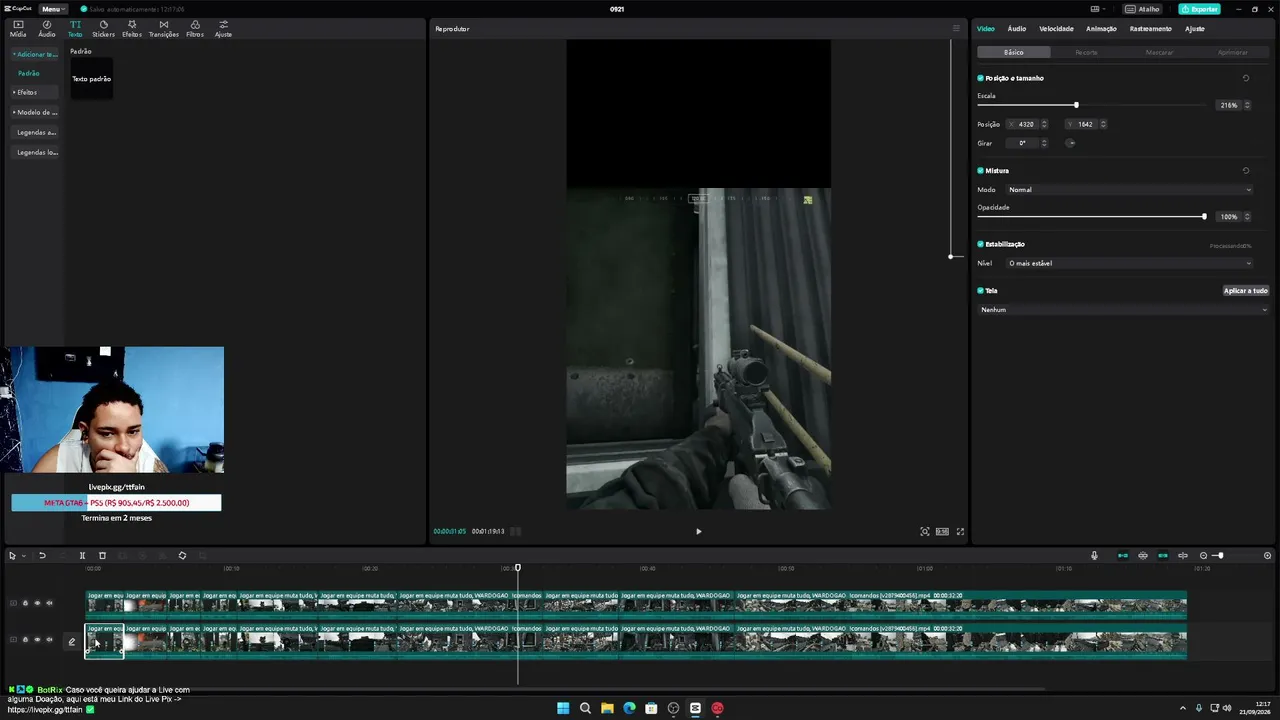Undo last action in timeline toolbar
This screenshot has width=1280, height=720.
(42, 555)
